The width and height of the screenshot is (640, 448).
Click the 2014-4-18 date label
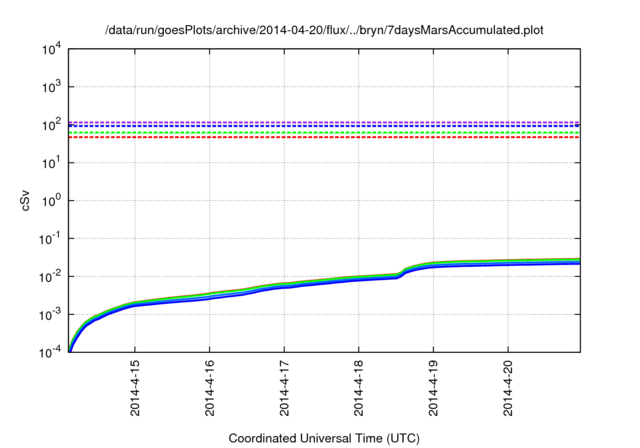359,388
